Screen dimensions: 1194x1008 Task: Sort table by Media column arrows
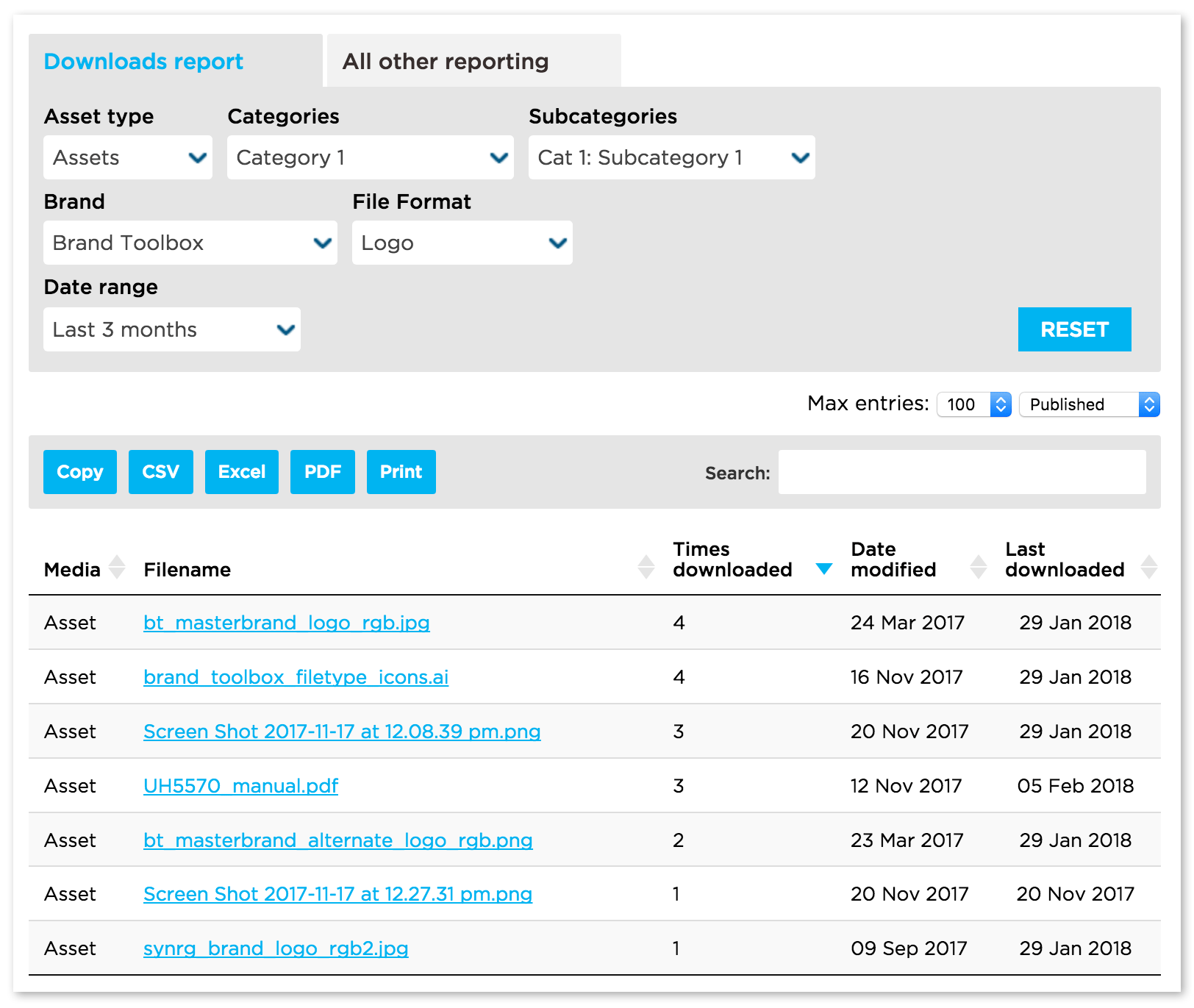pos(117,568)
